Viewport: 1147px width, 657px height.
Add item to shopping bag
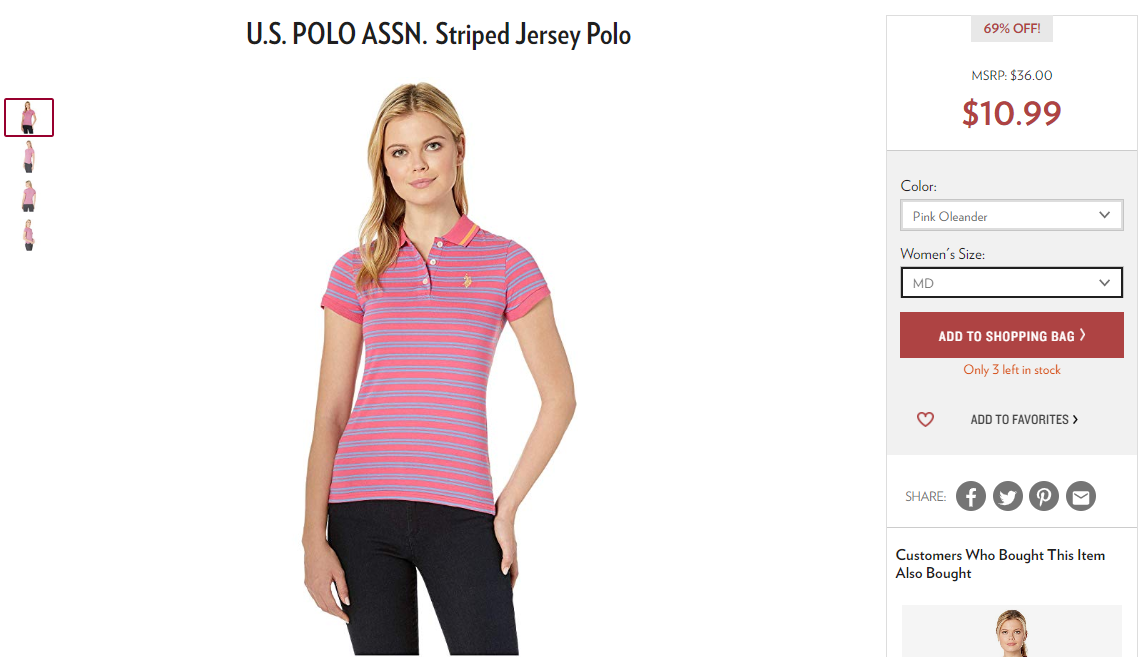[1012, 335]
